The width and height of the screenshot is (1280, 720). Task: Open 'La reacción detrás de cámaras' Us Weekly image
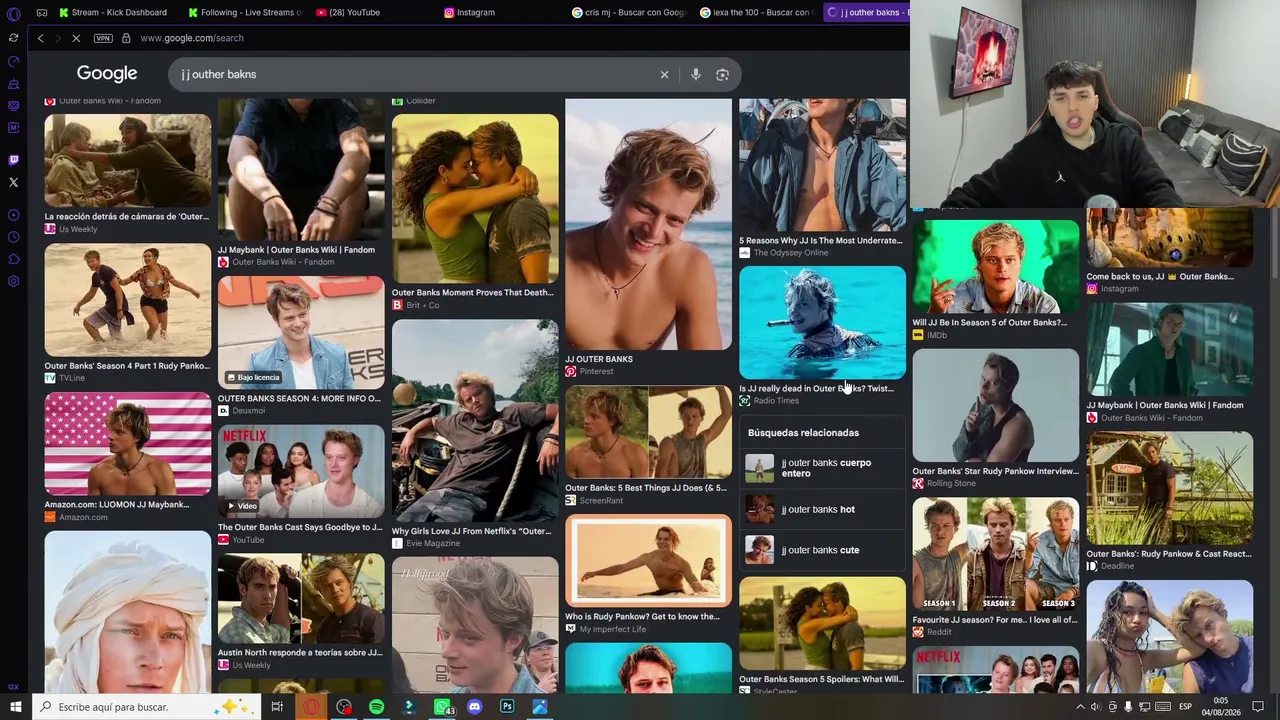(x=127, y=161)
